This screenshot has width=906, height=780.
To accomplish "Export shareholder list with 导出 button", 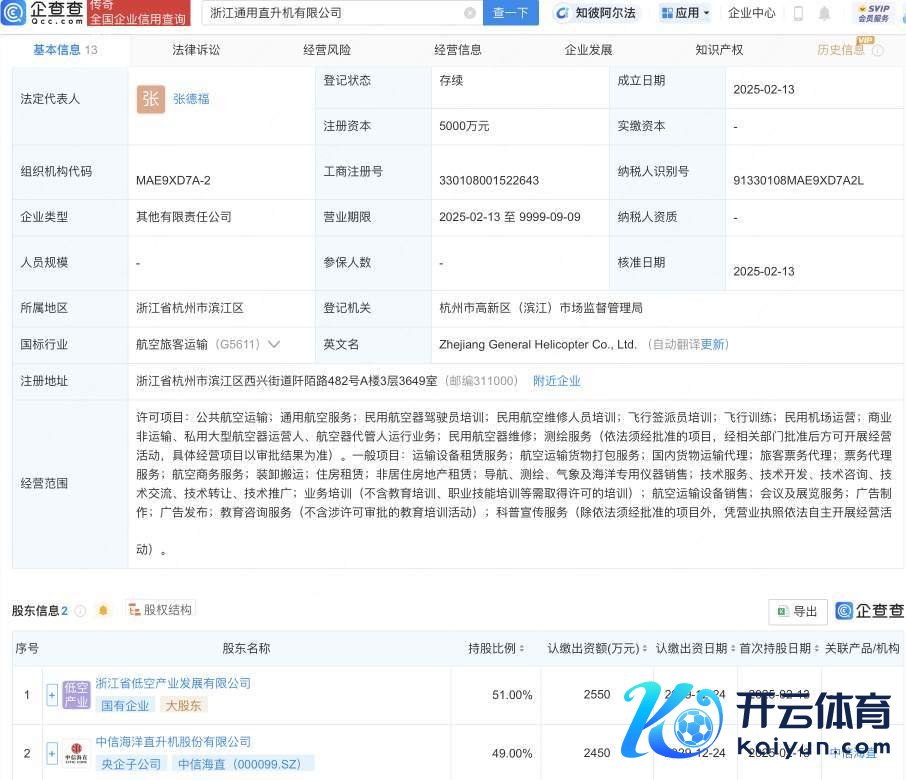I will point(797,611).
